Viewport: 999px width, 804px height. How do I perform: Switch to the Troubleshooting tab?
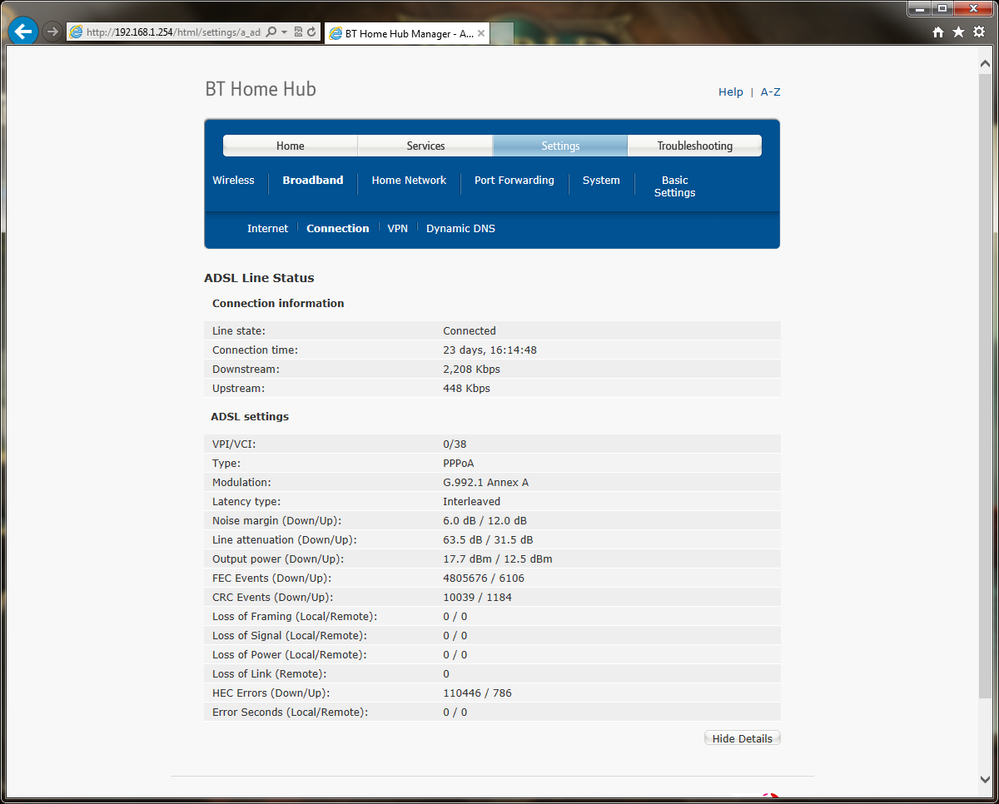coord(695,146)
